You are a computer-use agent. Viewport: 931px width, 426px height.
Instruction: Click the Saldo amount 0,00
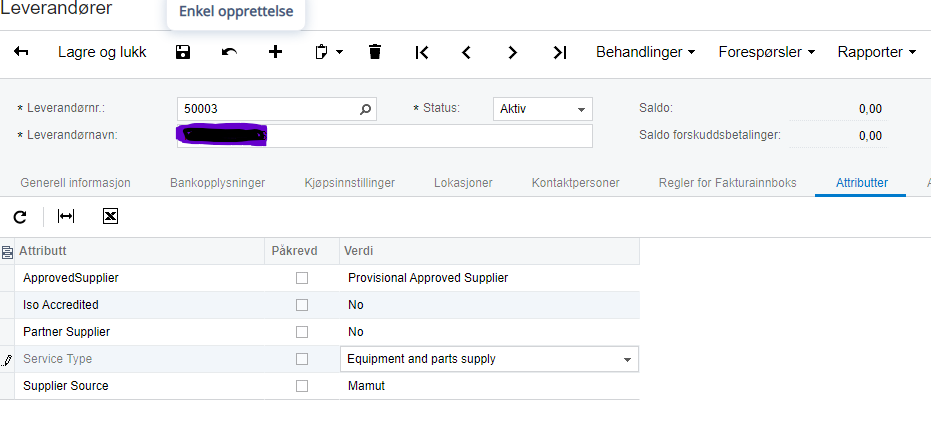click(x=870, y=109)
